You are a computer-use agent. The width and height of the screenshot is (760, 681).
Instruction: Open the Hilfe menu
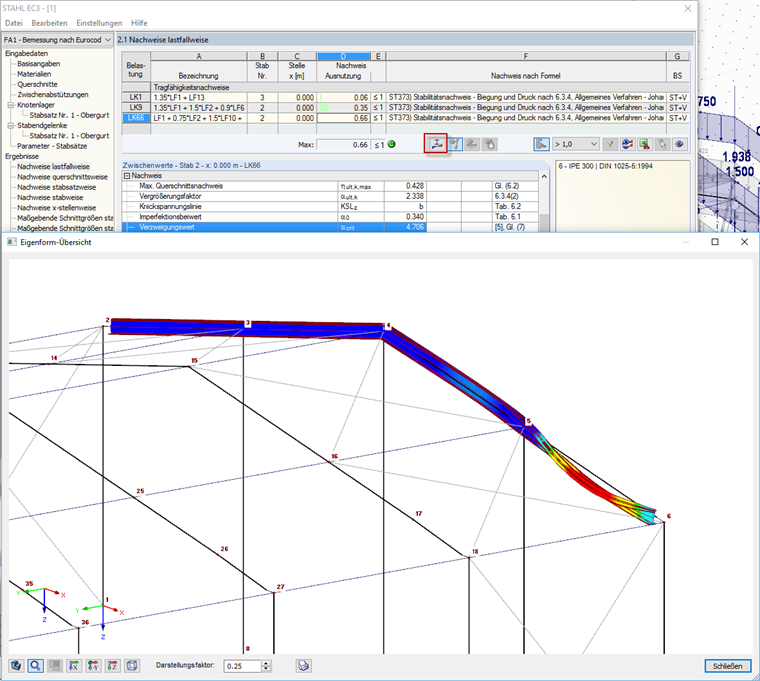(x=139, y=23)
